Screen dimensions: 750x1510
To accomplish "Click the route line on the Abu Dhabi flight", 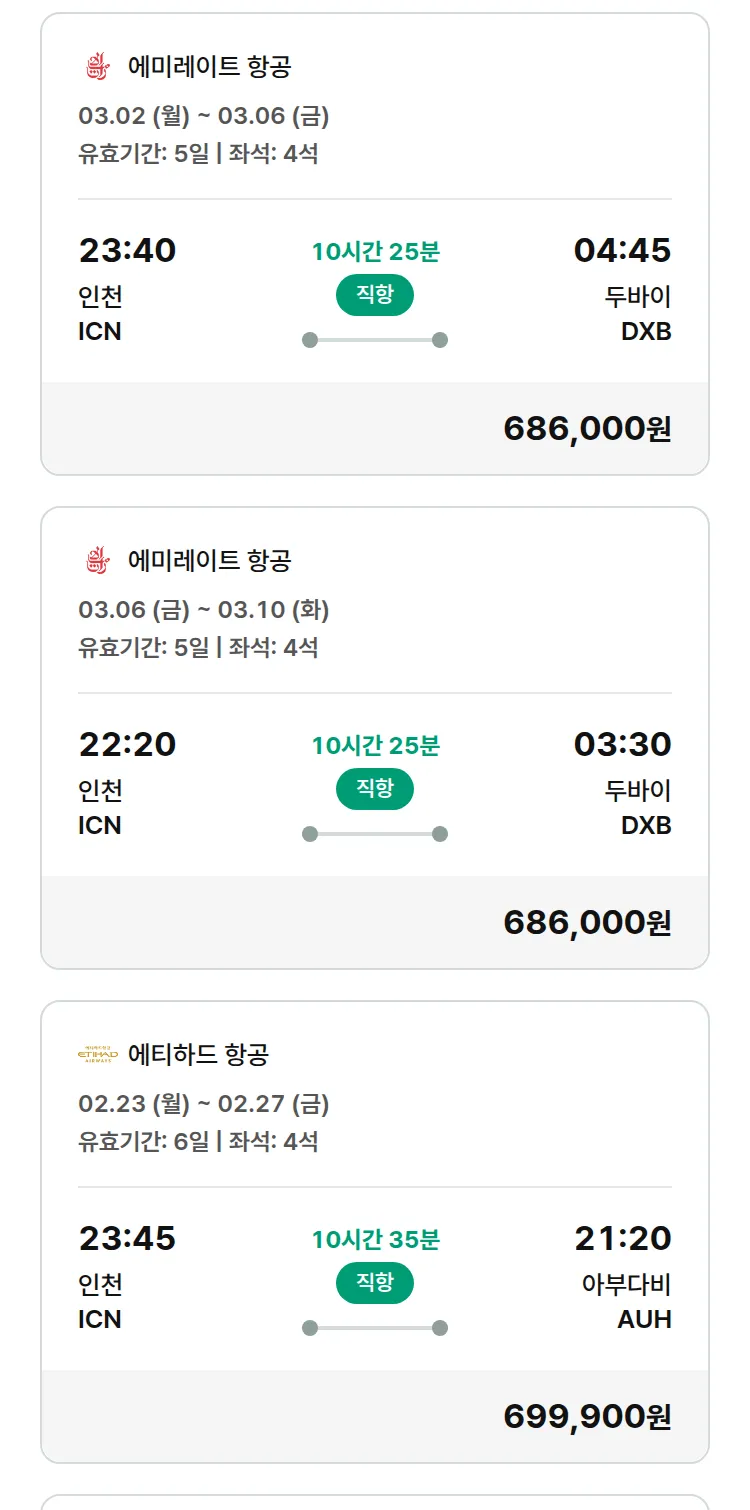I will (374, 1328).
